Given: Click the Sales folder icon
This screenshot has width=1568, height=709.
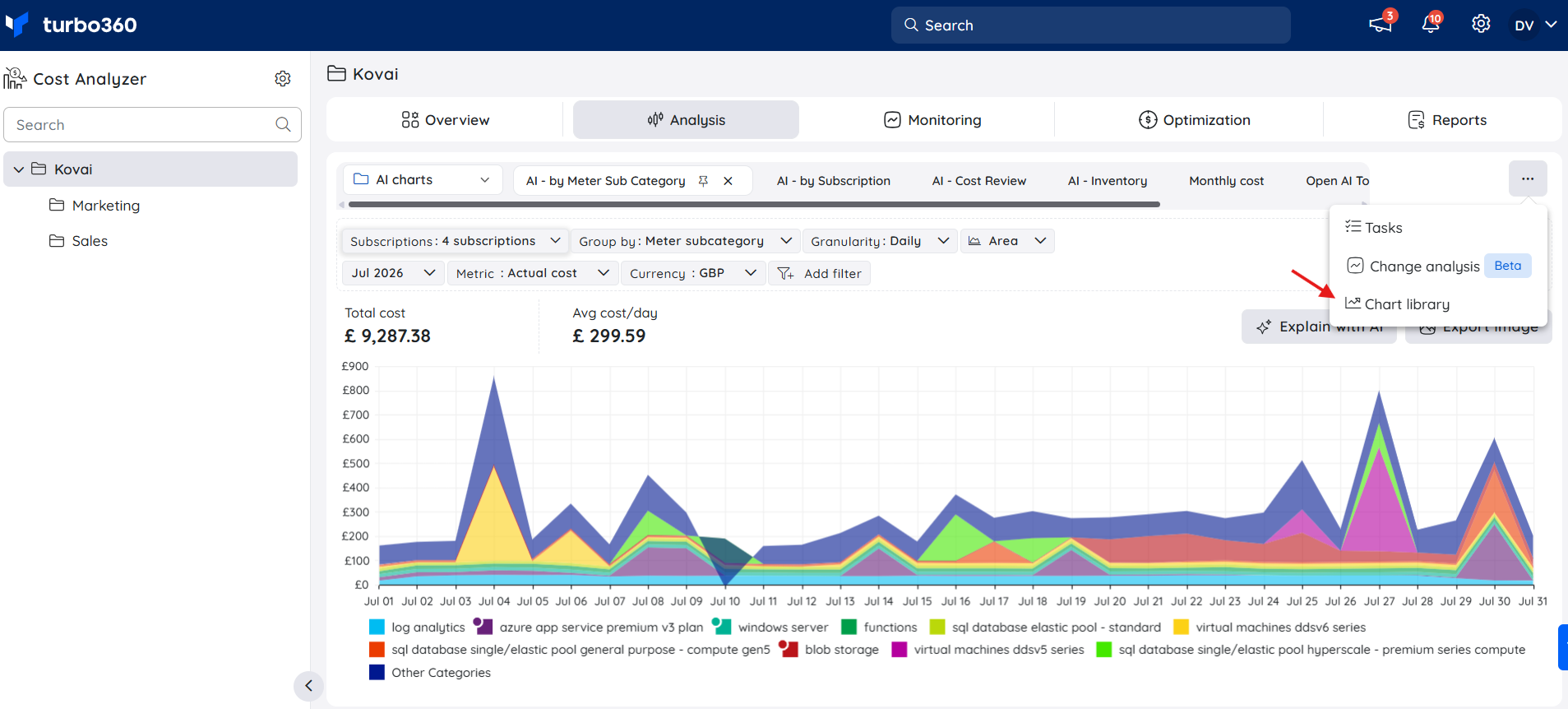Looking at the screenshot, I should (x=57, y=240).
